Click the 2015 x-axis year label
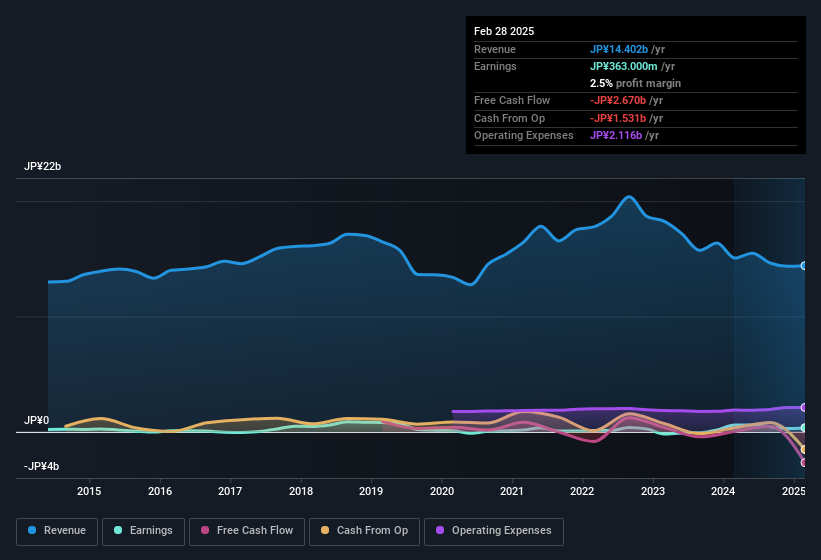Screen dimensions: 821x560 point(89,491)
